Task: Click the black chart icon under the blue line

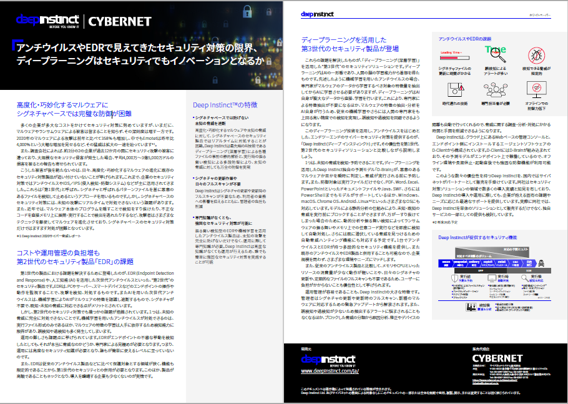Action: [x=471, y=307]
